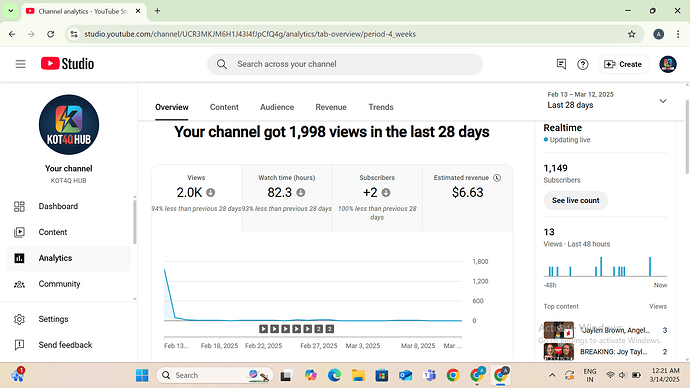This screenshot has height=388, width=690.
Task: Switch to the Content analytics tab
Action: [224, 107]
